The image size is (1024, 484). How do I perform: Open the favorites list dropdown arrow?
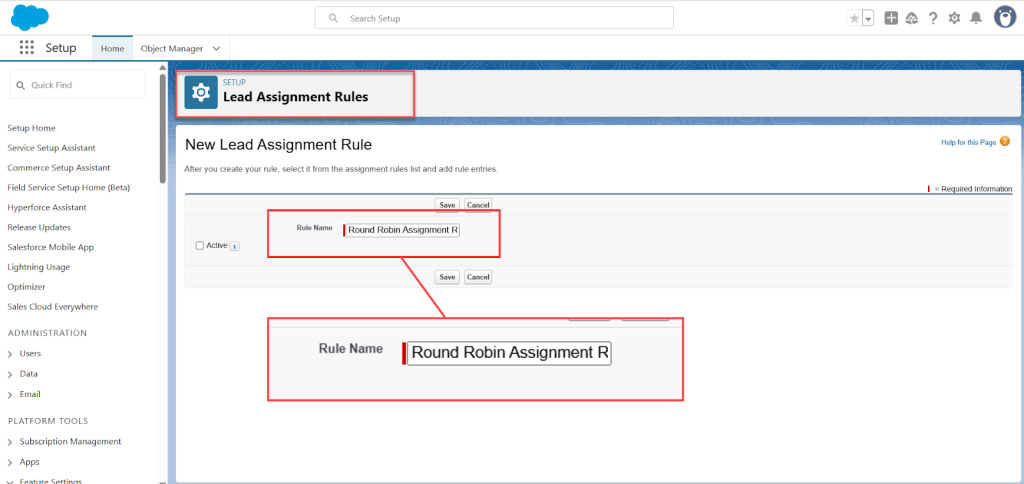coord(868,18)
